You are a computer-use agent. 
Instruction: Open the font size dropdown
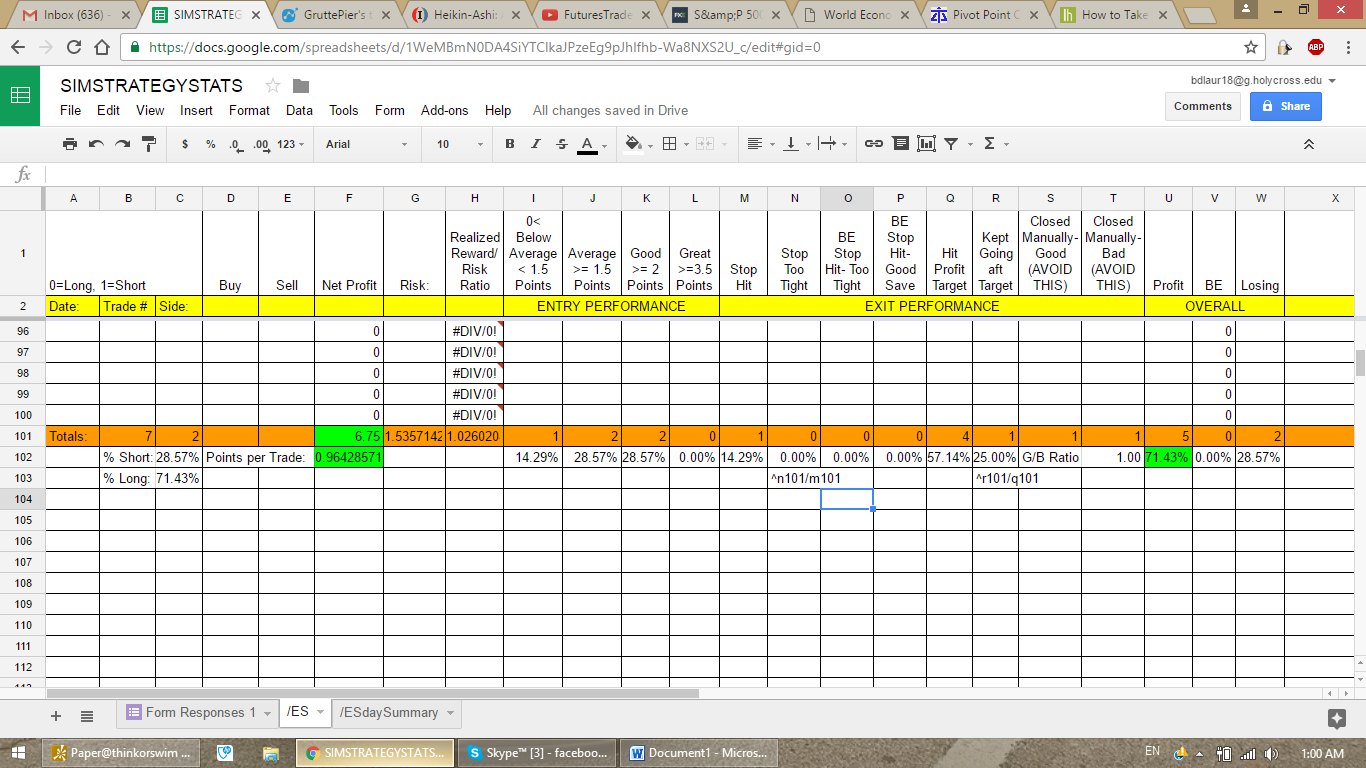pos(460,144)
